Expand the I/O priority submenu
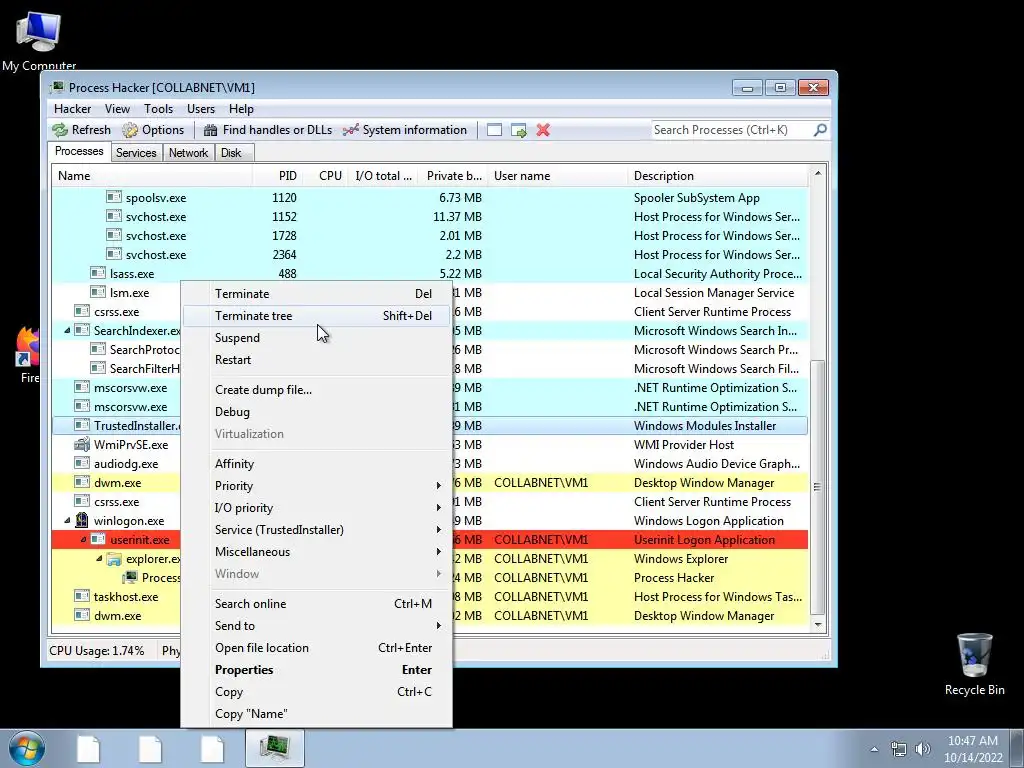This screenshot has height=768, width=1024. coord(316,507)
